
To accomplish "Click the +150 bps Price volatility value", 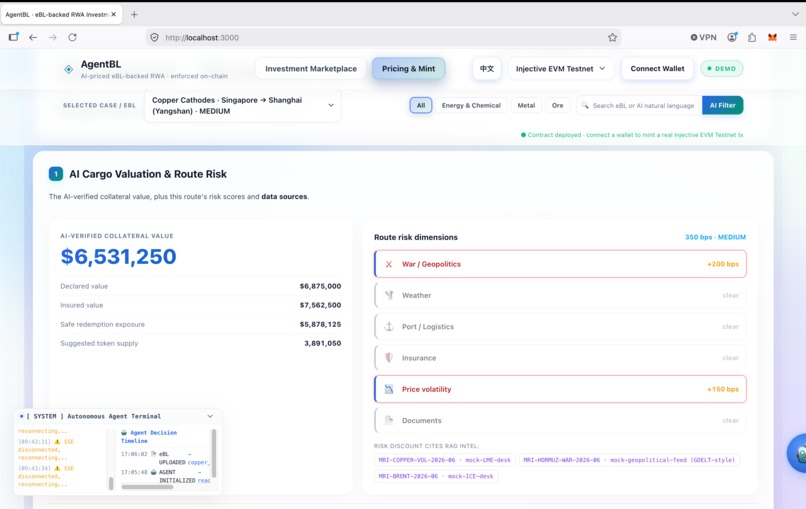I will [x=723, y=389].
